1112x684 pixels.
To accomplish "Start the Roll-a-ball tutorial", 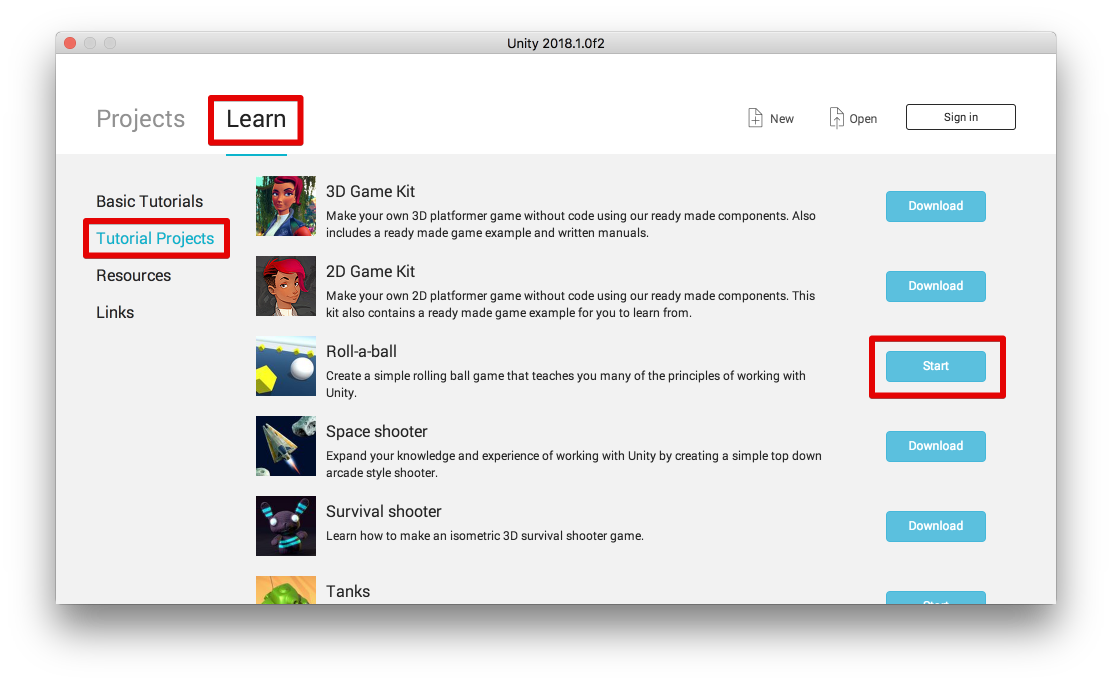I will click(x=935, y=366).
